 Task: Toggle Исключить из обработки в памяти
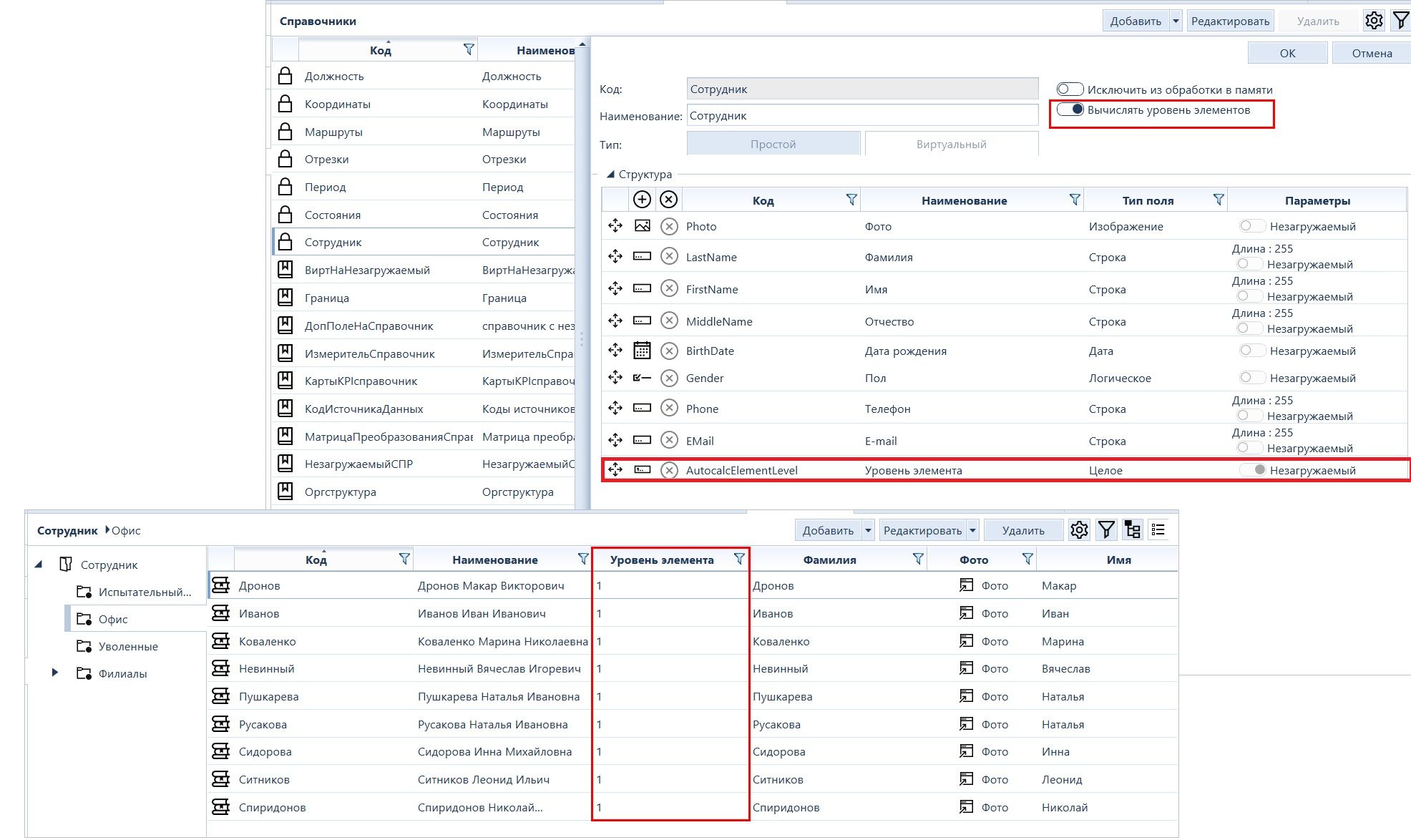point(1070,89)
